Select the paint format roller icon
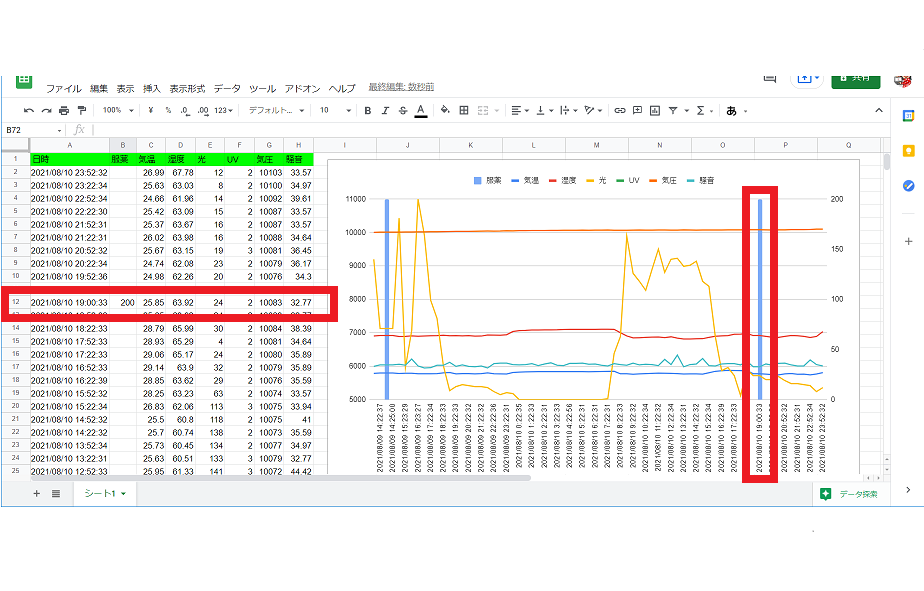 tap(81, 110)
